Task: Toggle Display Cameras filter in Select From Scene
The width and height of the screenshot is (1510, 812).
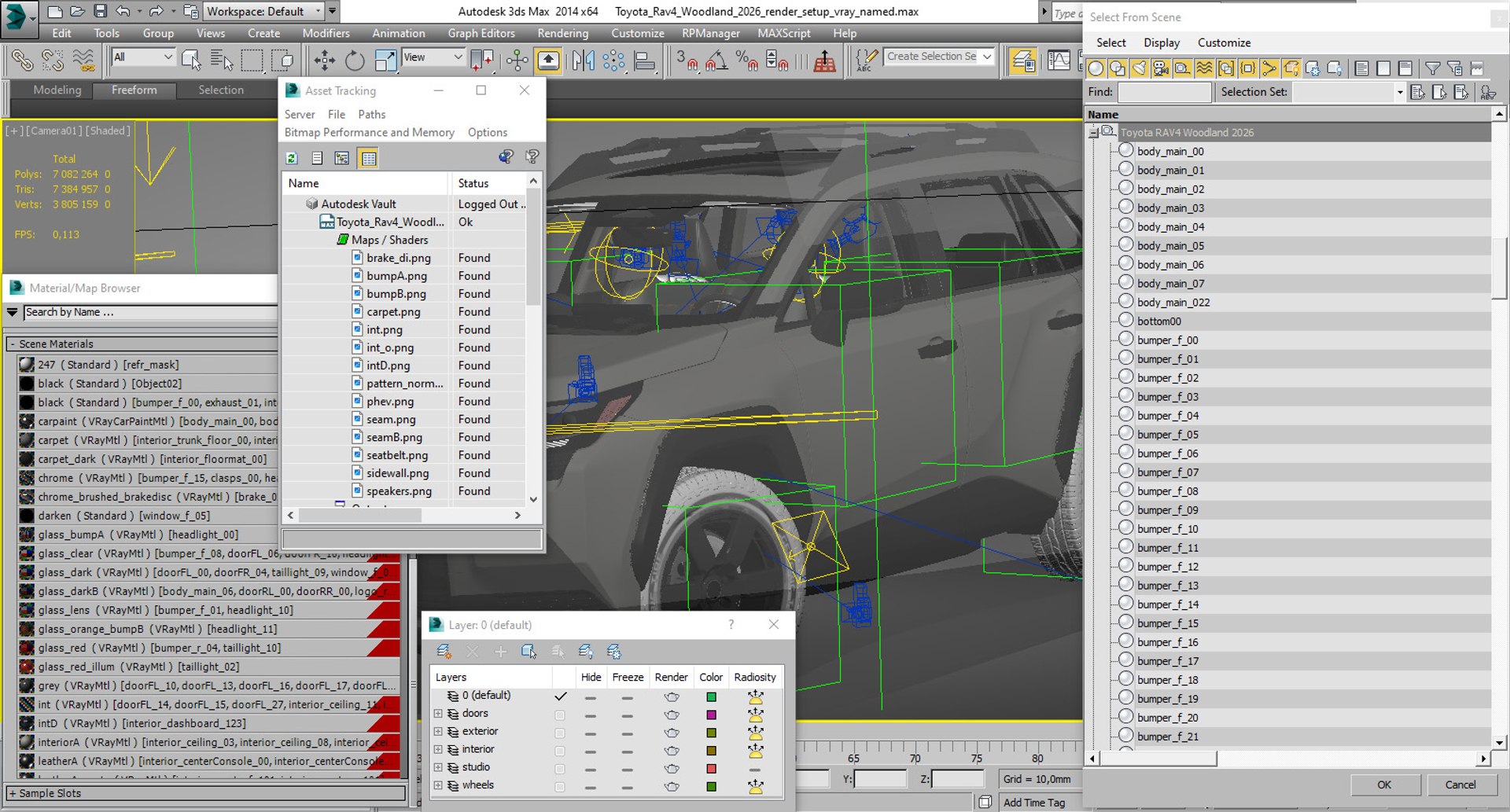Action: [1161, 68]
